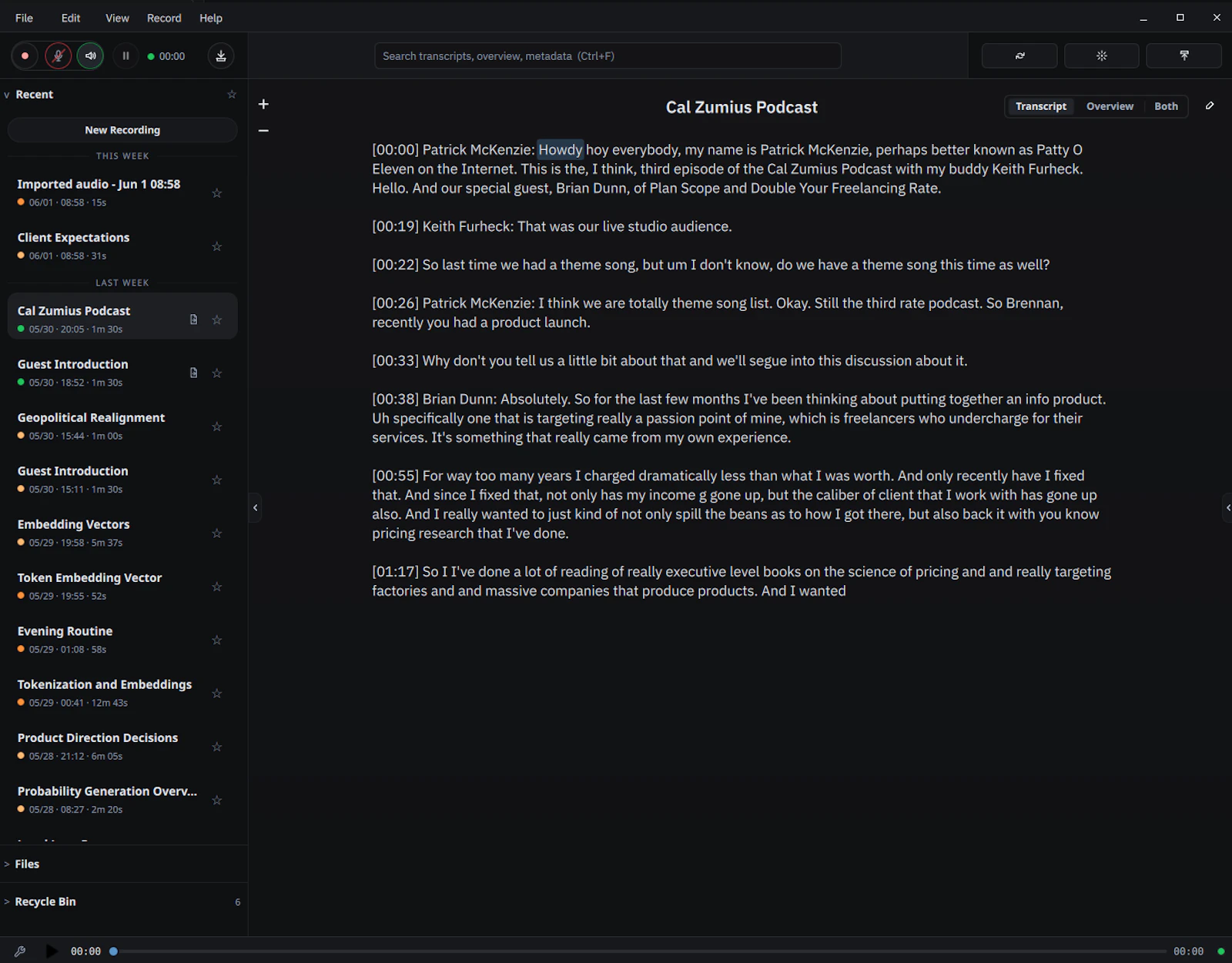
Task: Click the search transcripts field
Action: tap(608, 56)
